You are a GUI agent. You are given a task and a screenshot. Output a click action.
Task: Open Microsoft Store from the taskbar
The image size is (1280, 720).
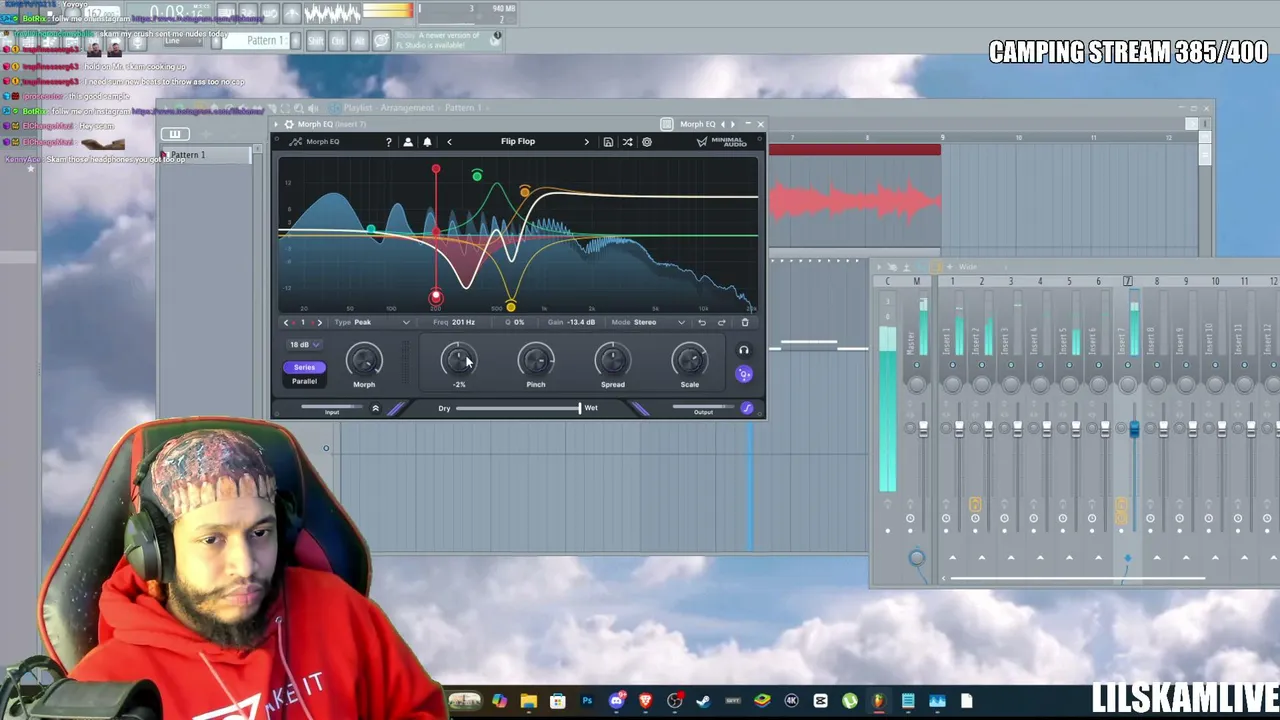point(558,701)
